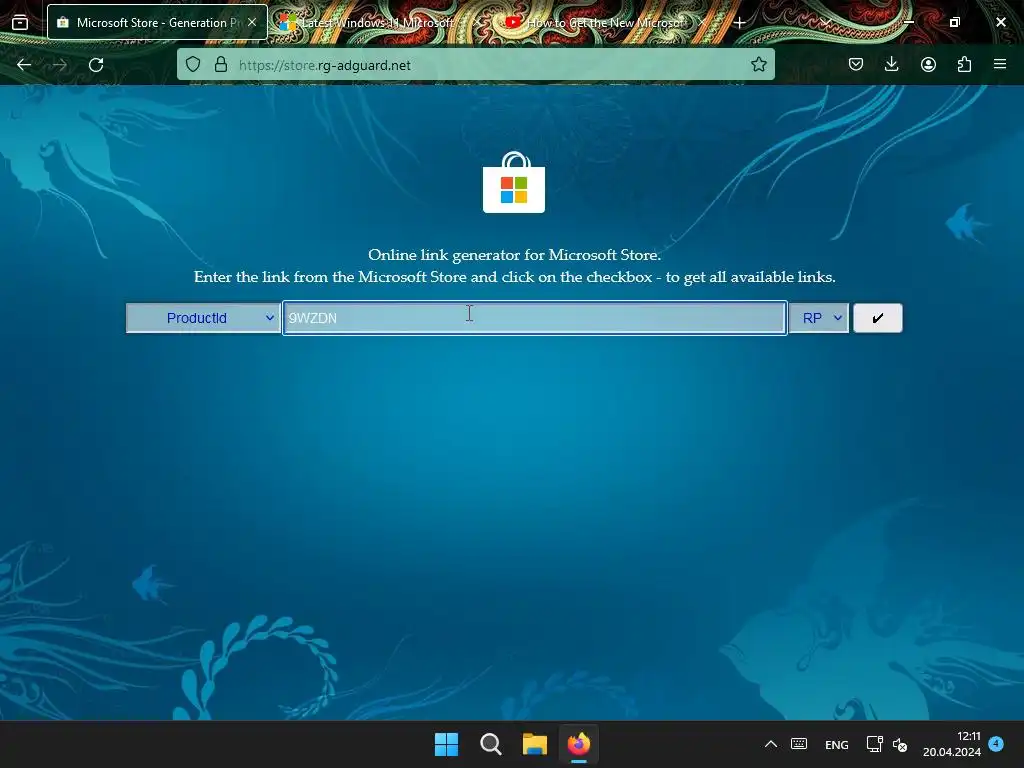Open a new tab with the plus button

point(739,23)
